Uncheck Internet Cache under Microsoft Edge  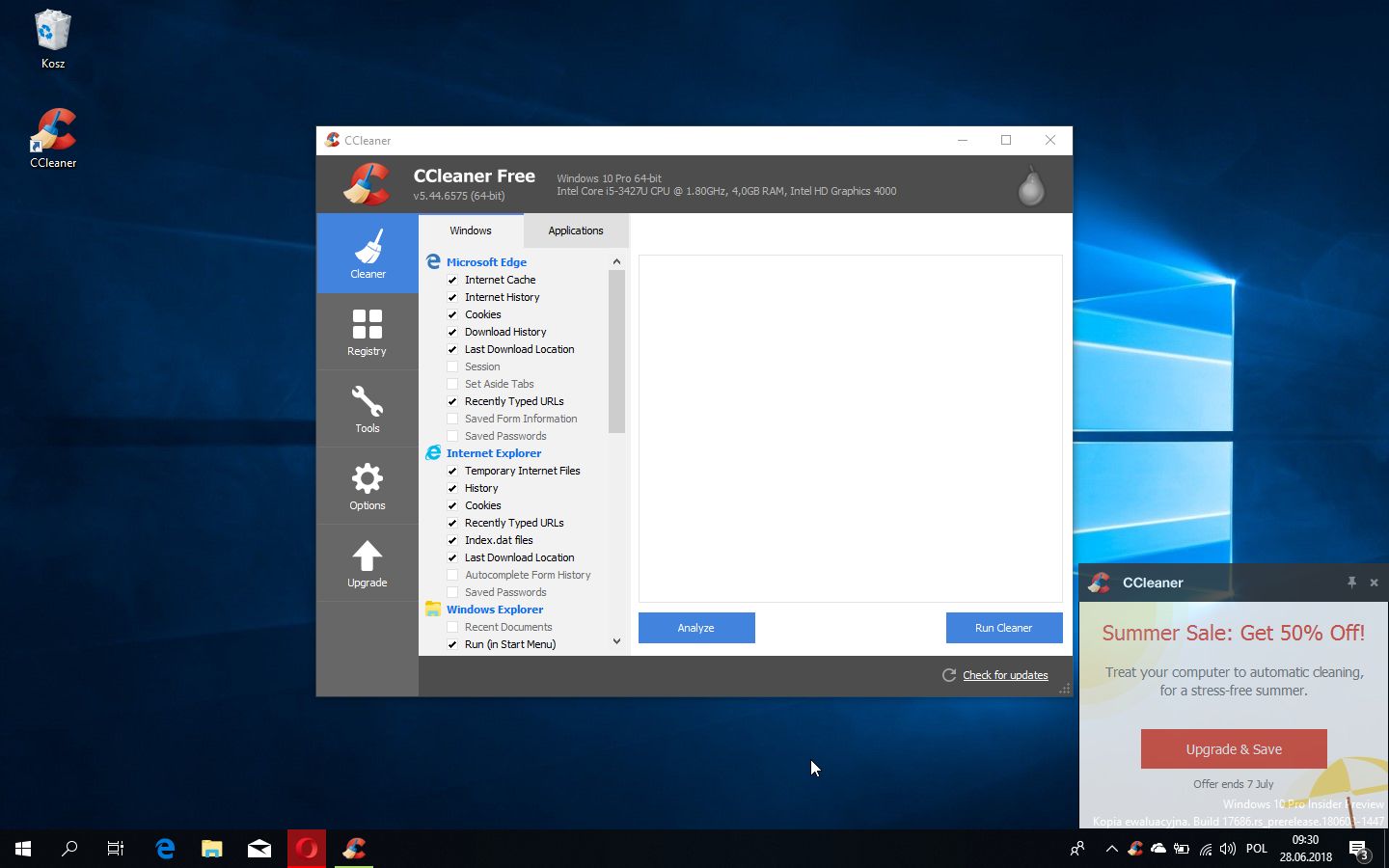coord(452,280)
